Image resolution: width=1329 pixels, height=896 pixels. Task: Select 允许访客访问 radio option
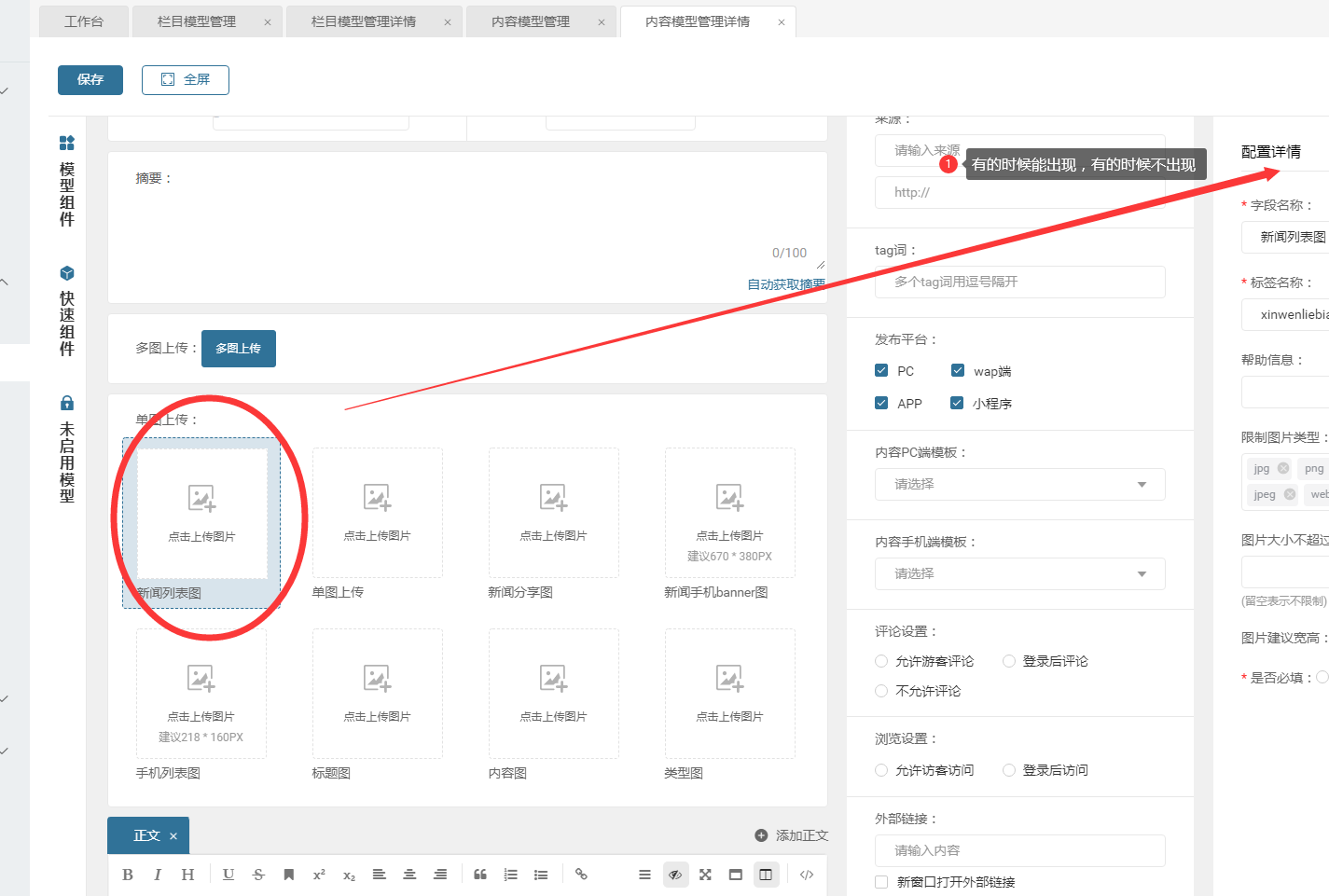(881, 770)
